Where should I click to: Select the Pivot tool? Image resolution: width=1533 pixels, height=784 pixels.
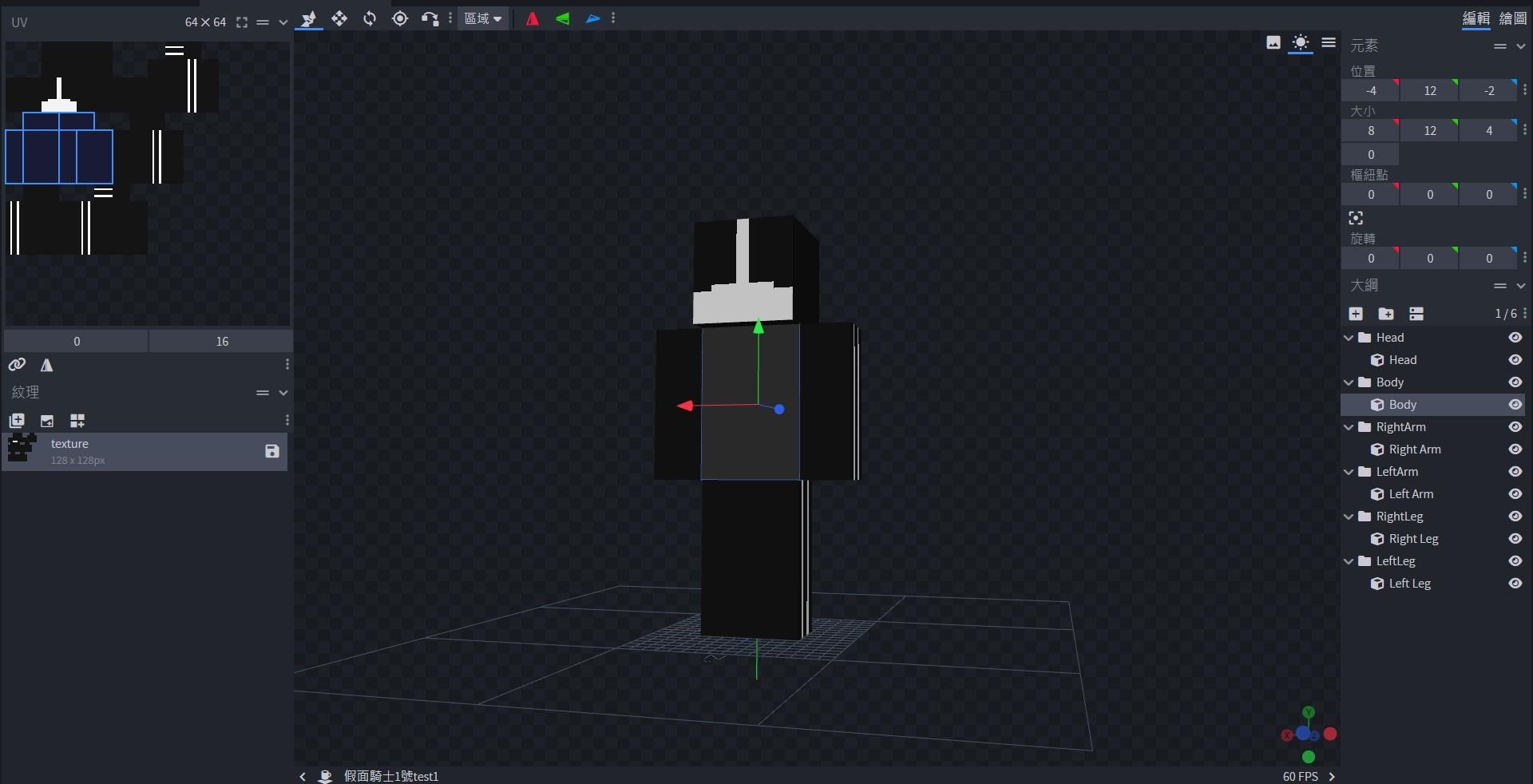click(400, 19)
